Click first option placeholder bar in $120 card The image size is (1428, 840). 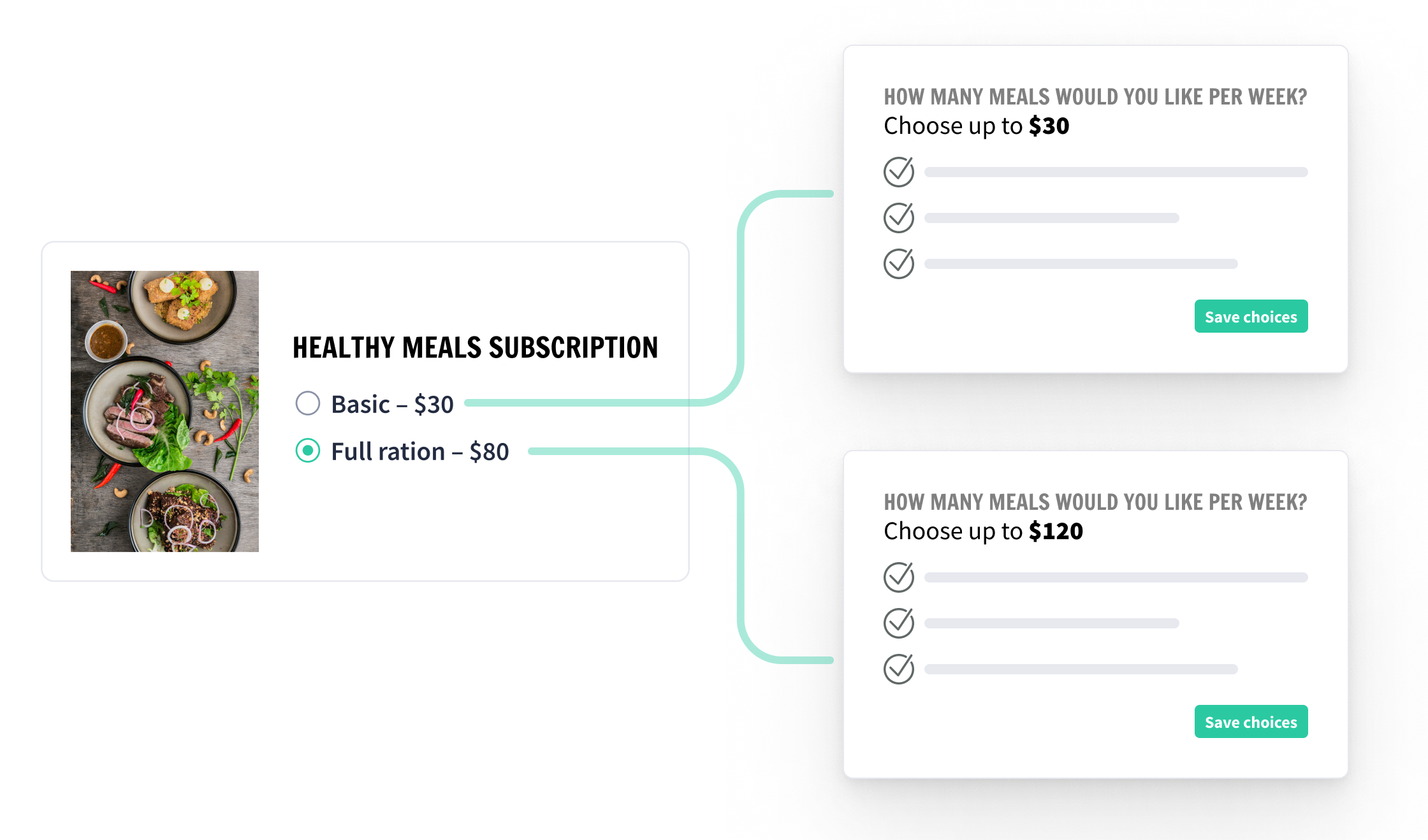click(x=1116, y=577)
